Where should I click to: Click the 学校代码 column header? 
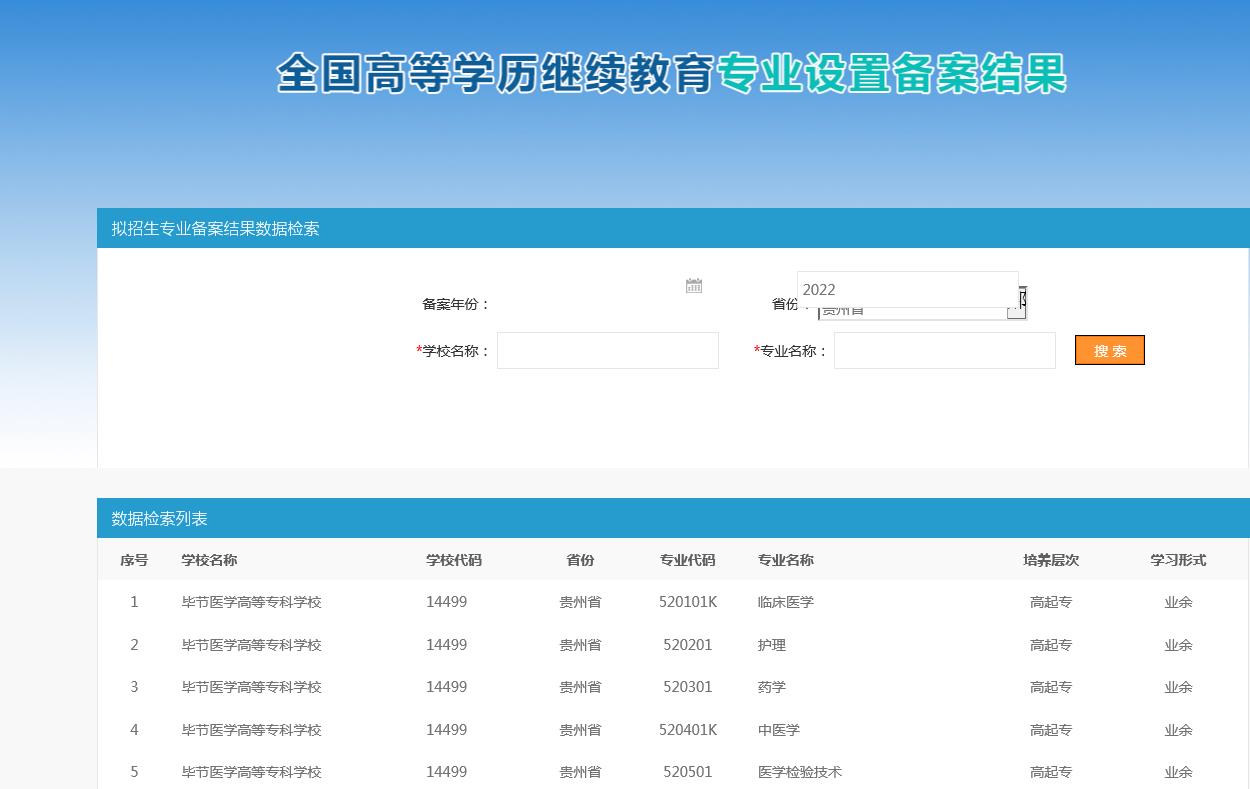[453, 560]
